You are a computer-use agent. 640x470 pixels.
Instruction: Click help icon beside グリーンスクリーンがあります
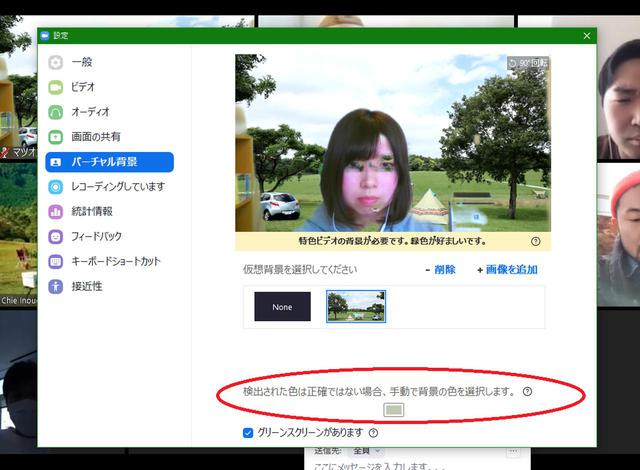tap(373, 433)
